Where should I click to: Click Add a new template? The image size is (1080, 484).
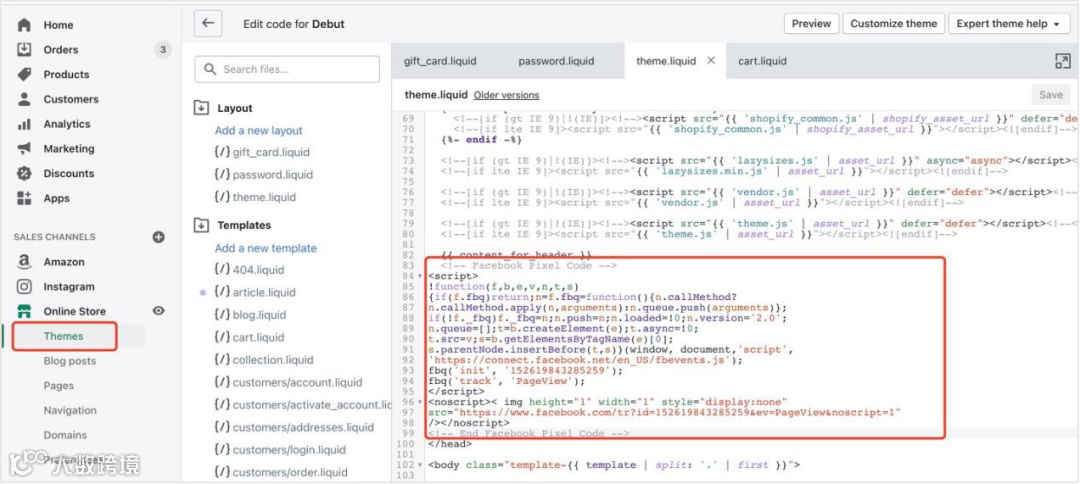pyautogui.click(x=266, y=248)
